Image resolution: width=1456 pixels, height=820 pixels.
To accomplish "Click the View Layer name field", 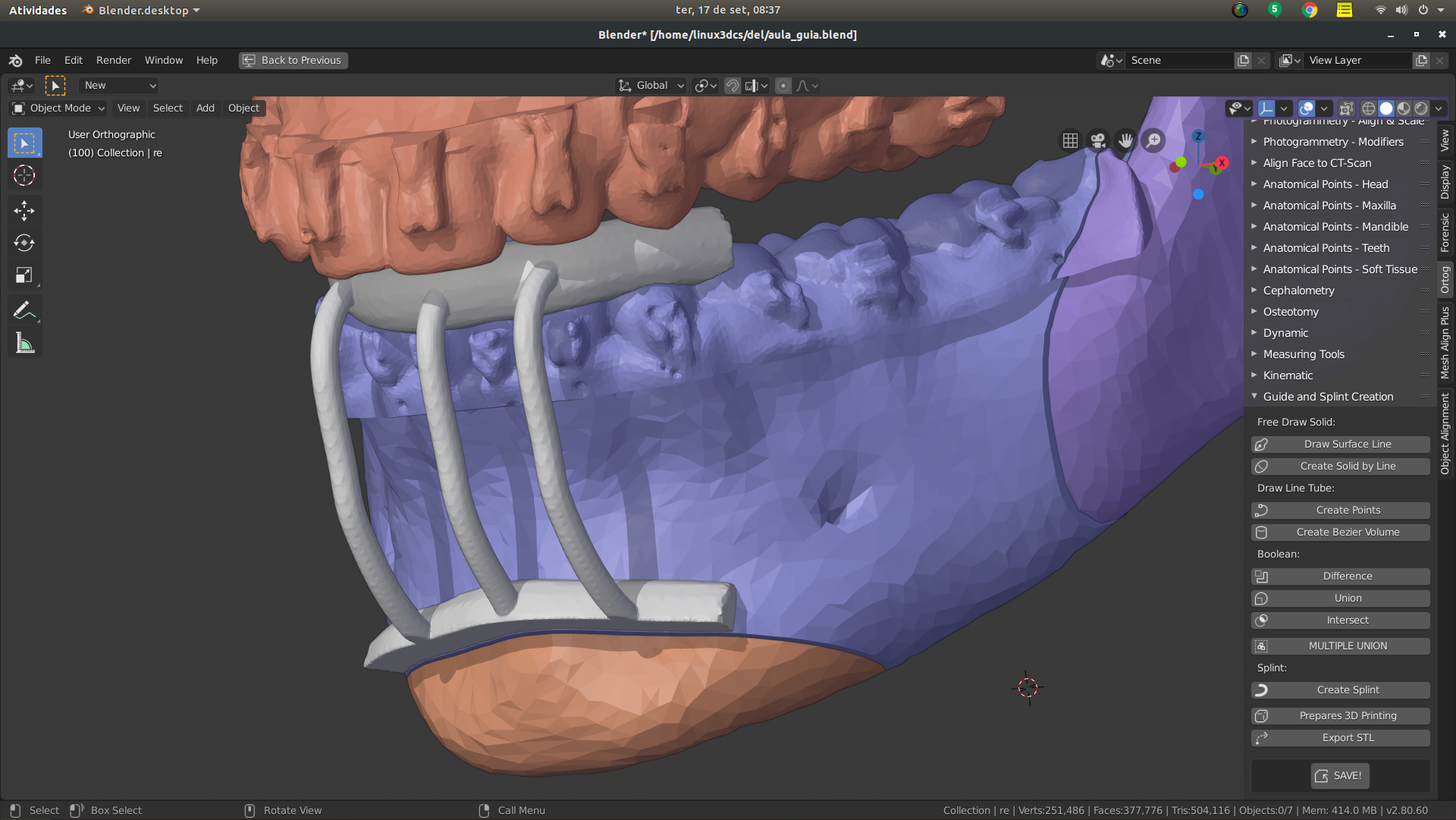I will click(1357, 60).
